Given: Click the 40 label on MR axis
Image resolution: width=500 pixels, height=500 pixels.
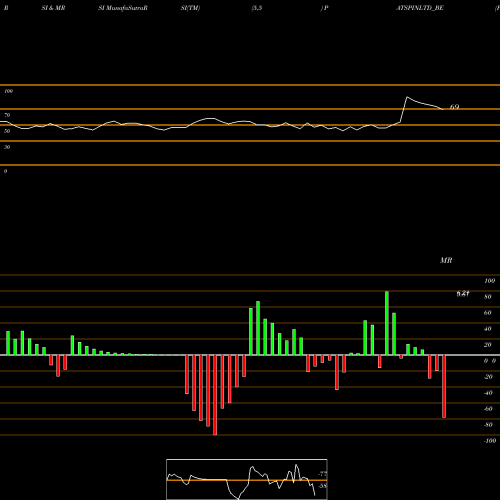Looking at the screenshot, I should click(488, 329).
